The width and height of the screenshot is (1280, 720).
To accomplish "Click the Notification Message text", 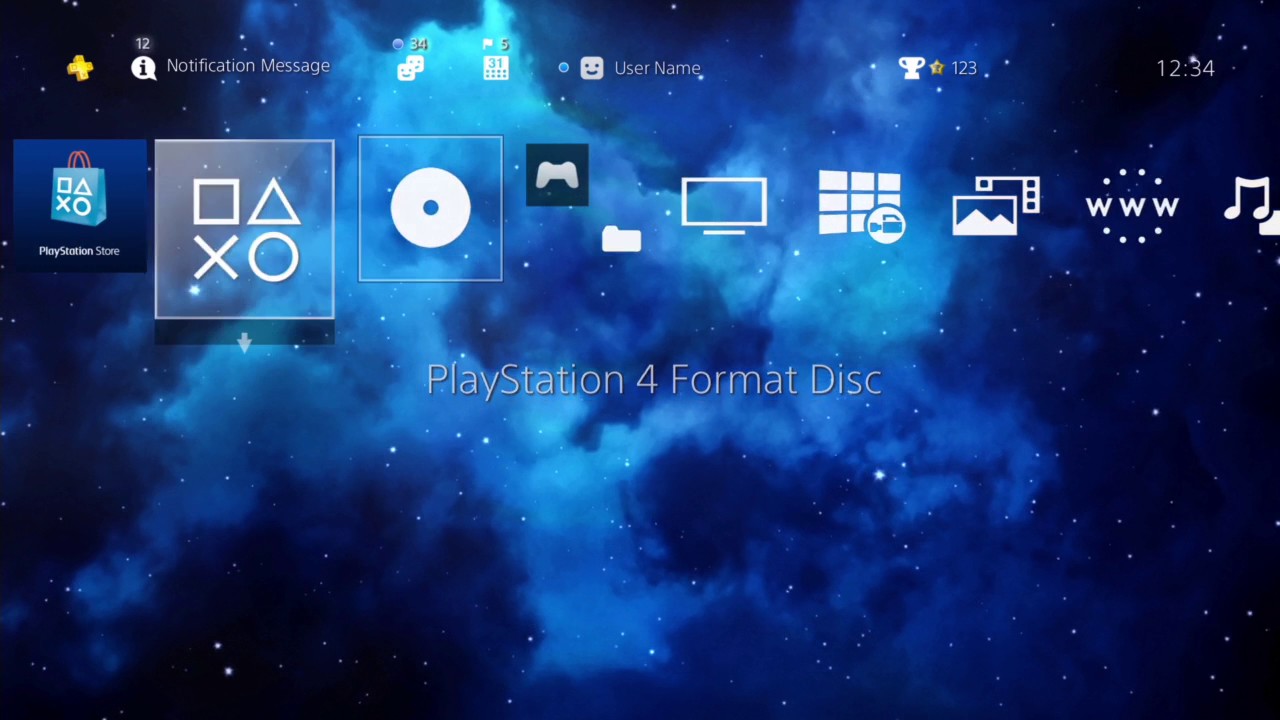I will (248, 66).
